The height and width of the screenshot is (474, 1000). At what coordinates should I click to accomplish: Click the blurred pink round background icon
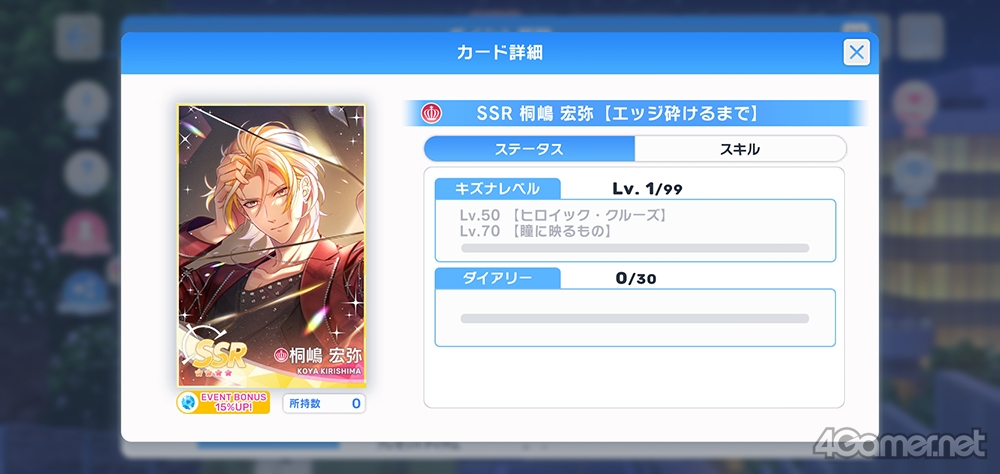85,233
